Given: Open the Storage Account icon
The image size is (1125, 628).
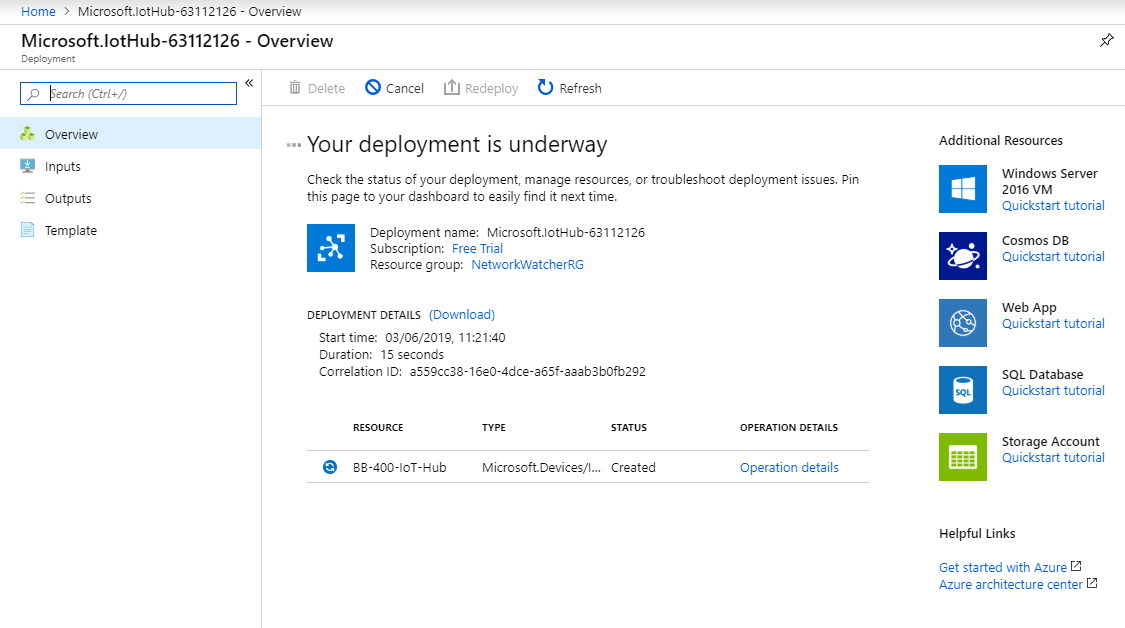Looking at the screenshot, I should (962, 456).
